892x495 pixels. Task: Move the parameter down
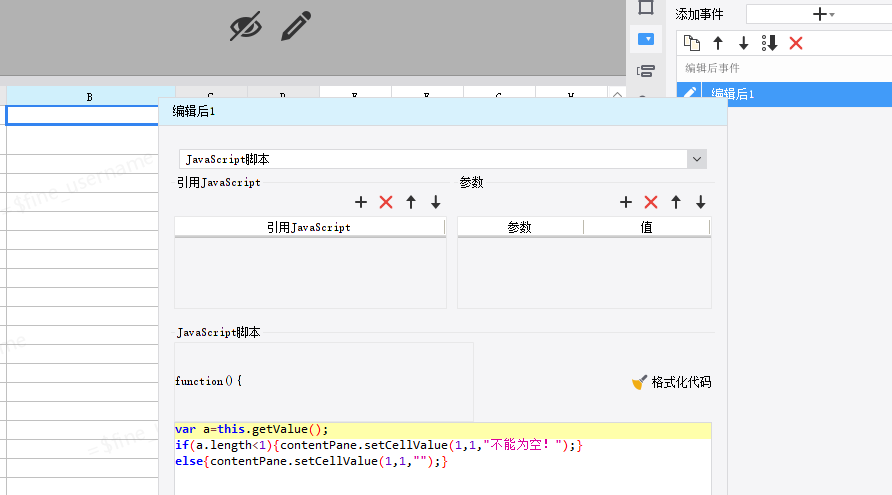tap(701, 202)
